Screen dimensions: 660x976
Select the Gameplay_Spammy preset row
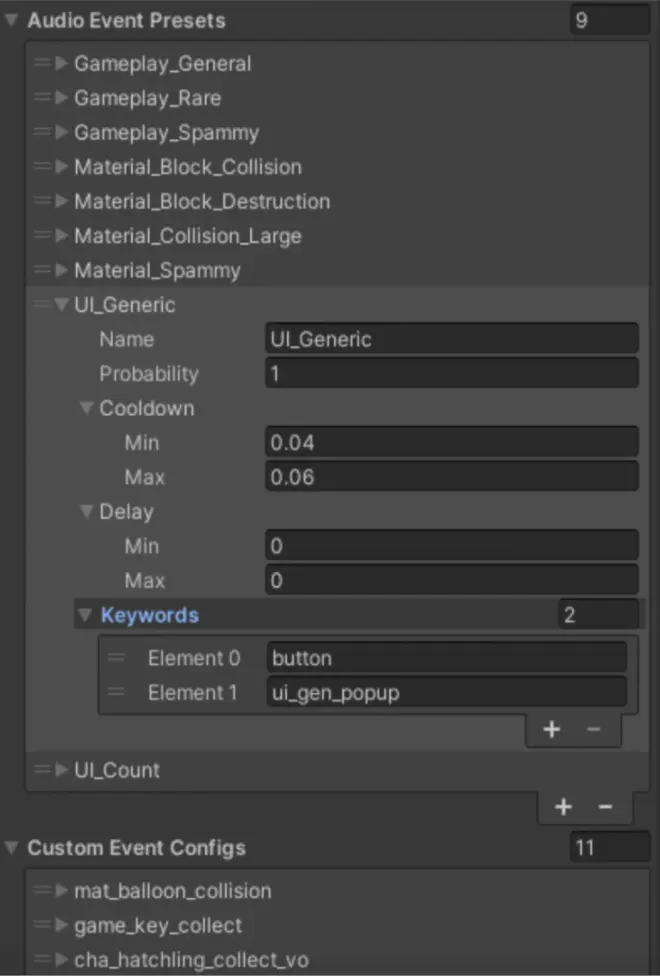coord(166,133)
